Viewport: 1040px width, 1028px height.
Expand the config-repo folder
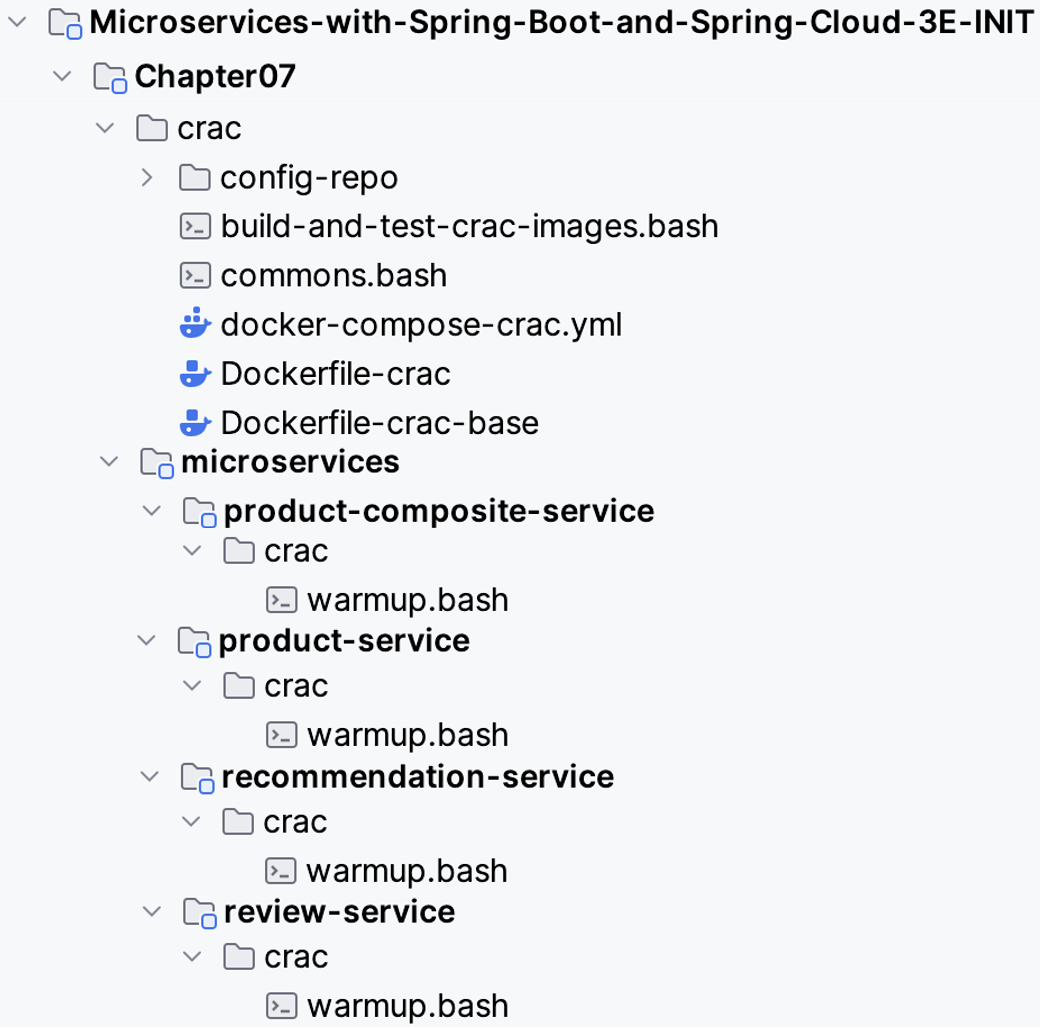click(147, 177)
